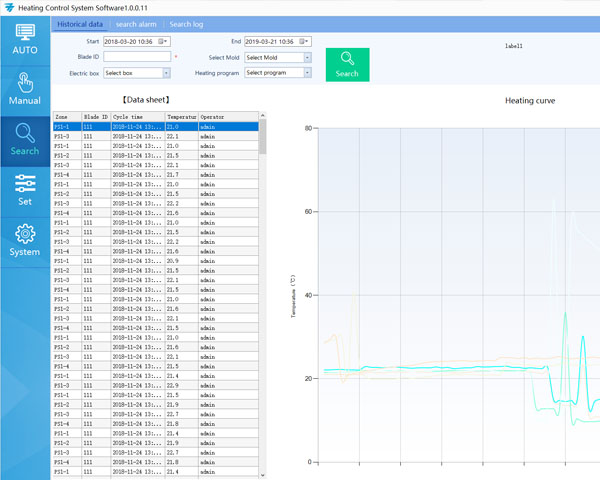Open the AUTO mode panel

(x=25, y=38)
